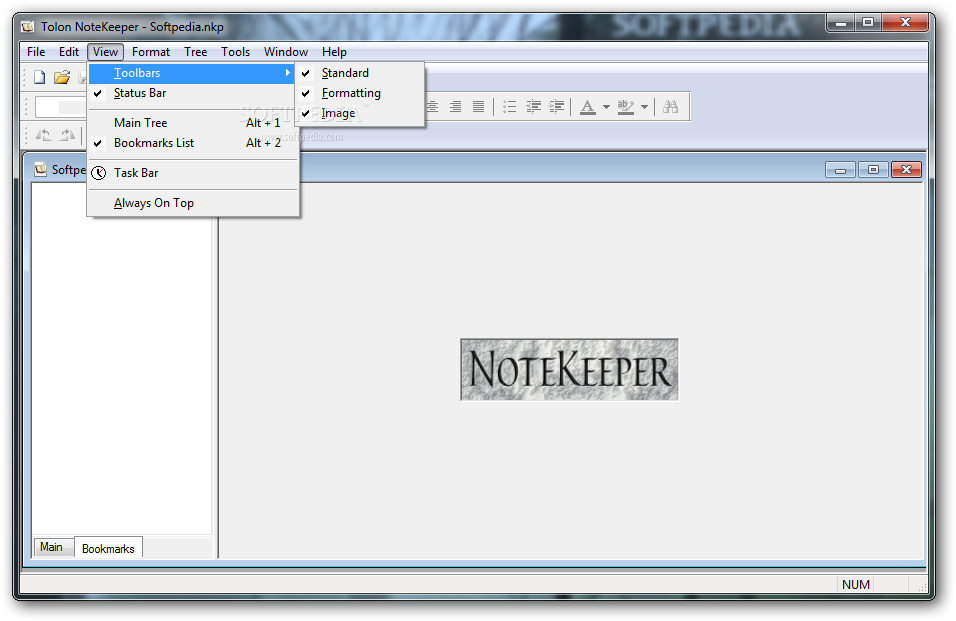The image size is (956, 621).
Task: Open the Help menu
Action: click(334, 52)
